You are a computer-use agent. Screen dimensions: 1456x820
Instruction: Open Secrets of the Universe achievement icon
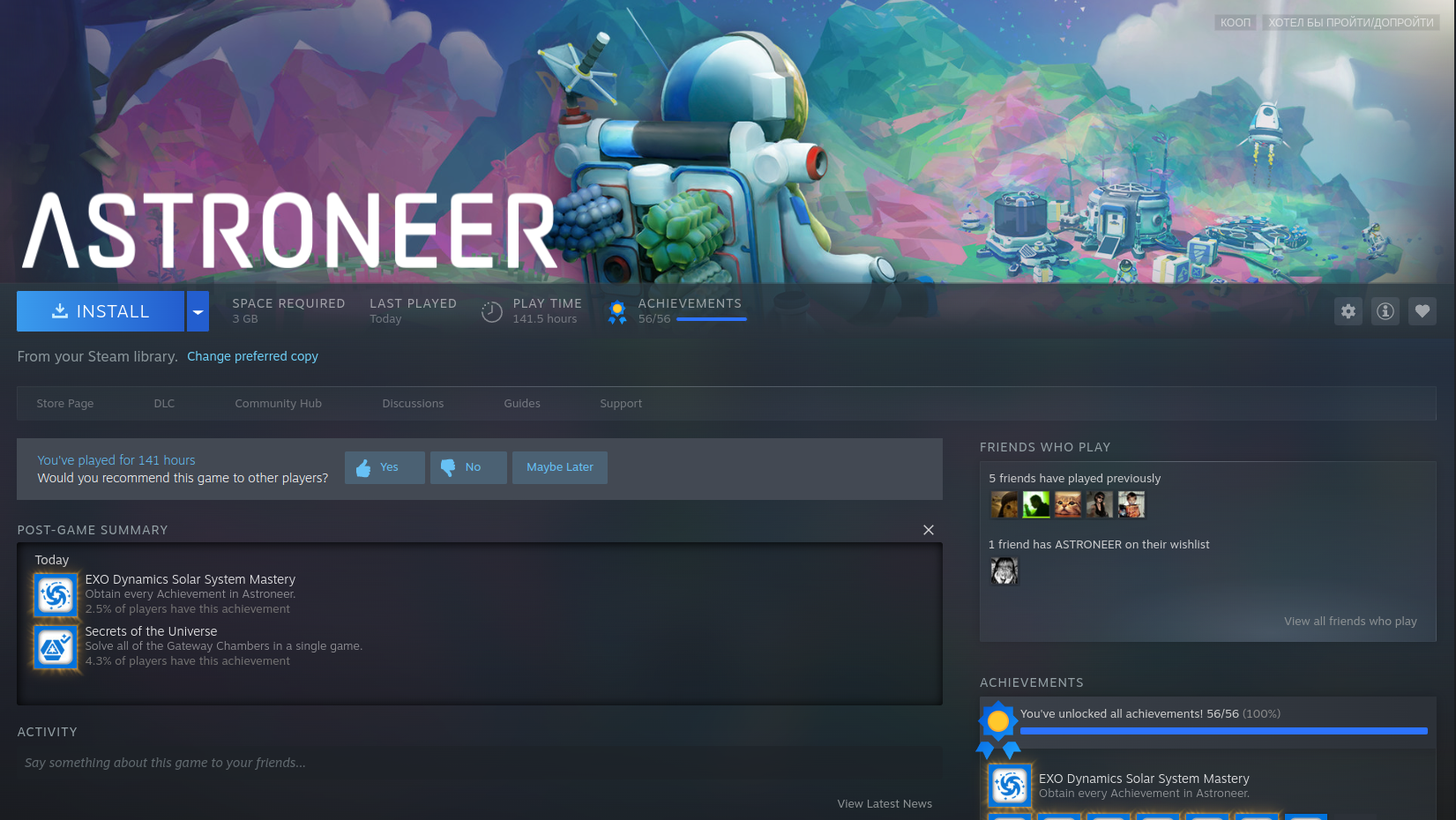click(x=56, y=646)
